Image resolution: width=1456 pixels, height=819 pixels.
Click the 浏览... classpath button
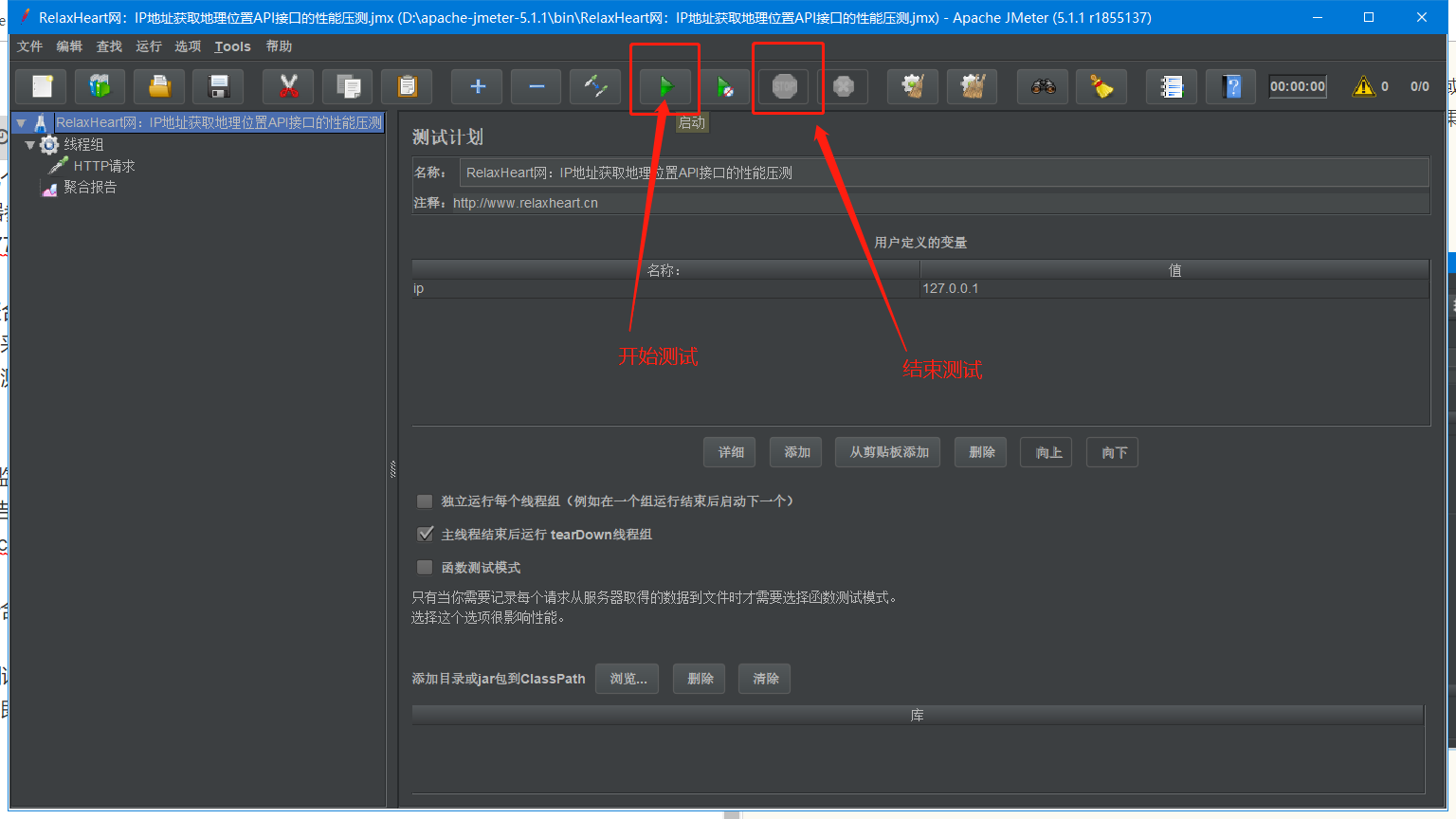(x=628, y=679)
